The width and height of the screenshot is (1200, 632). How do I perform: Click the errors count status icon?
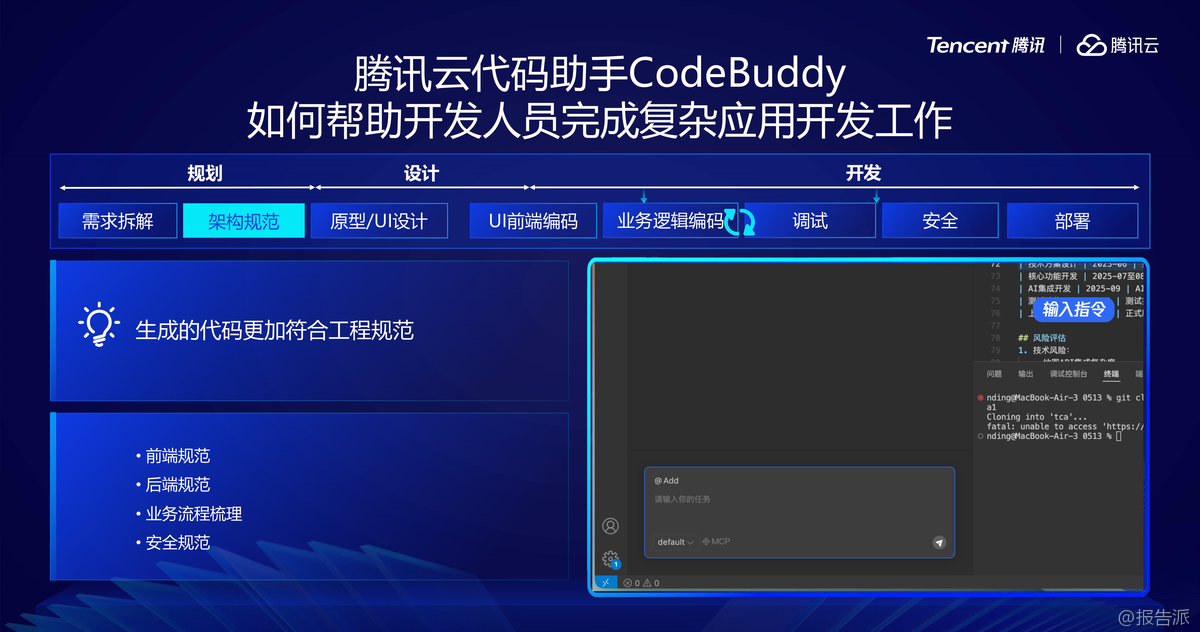631,583
